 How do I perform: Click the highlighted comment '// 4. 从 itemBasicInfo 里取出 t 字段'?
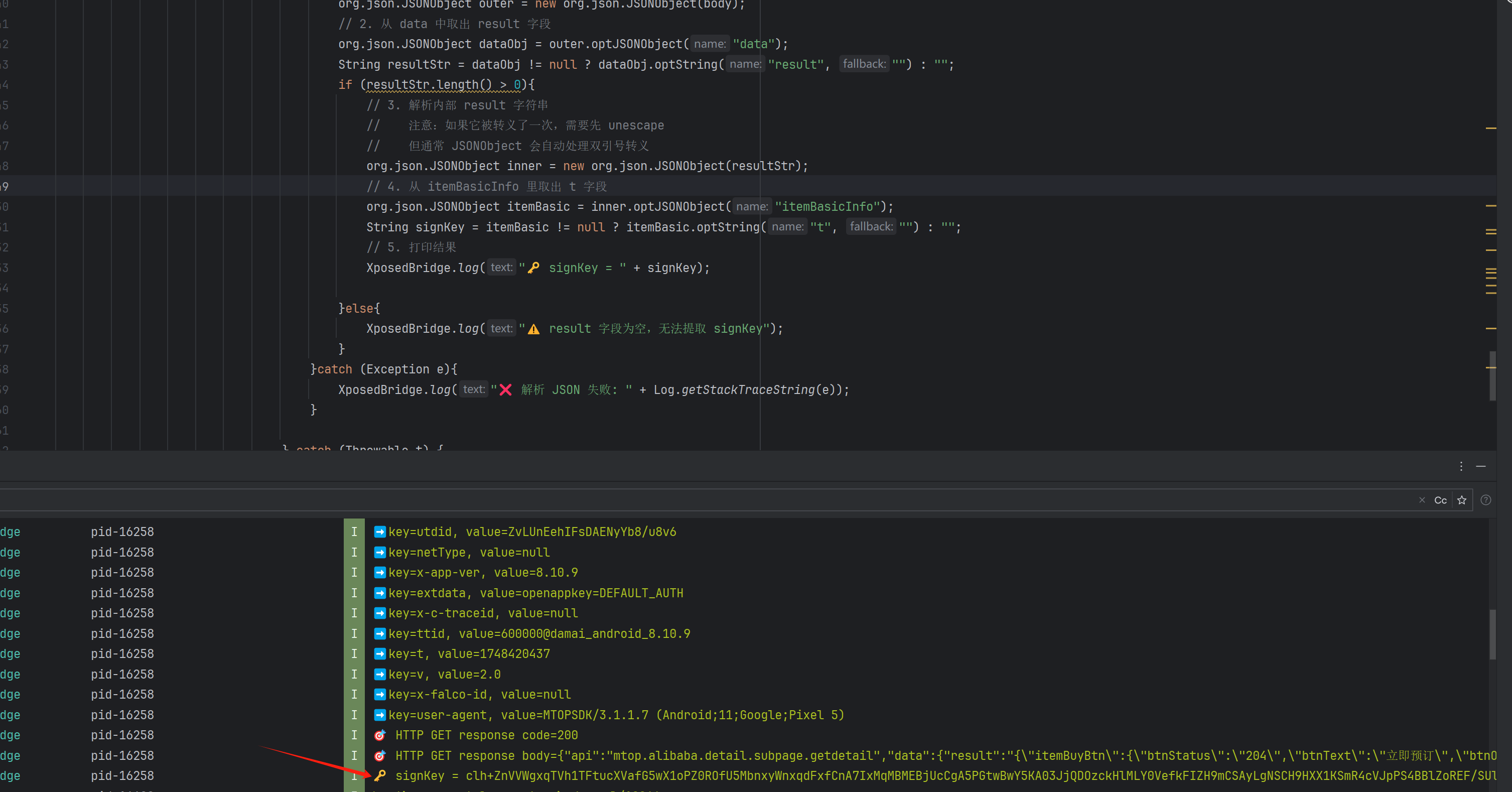(487, 187)
